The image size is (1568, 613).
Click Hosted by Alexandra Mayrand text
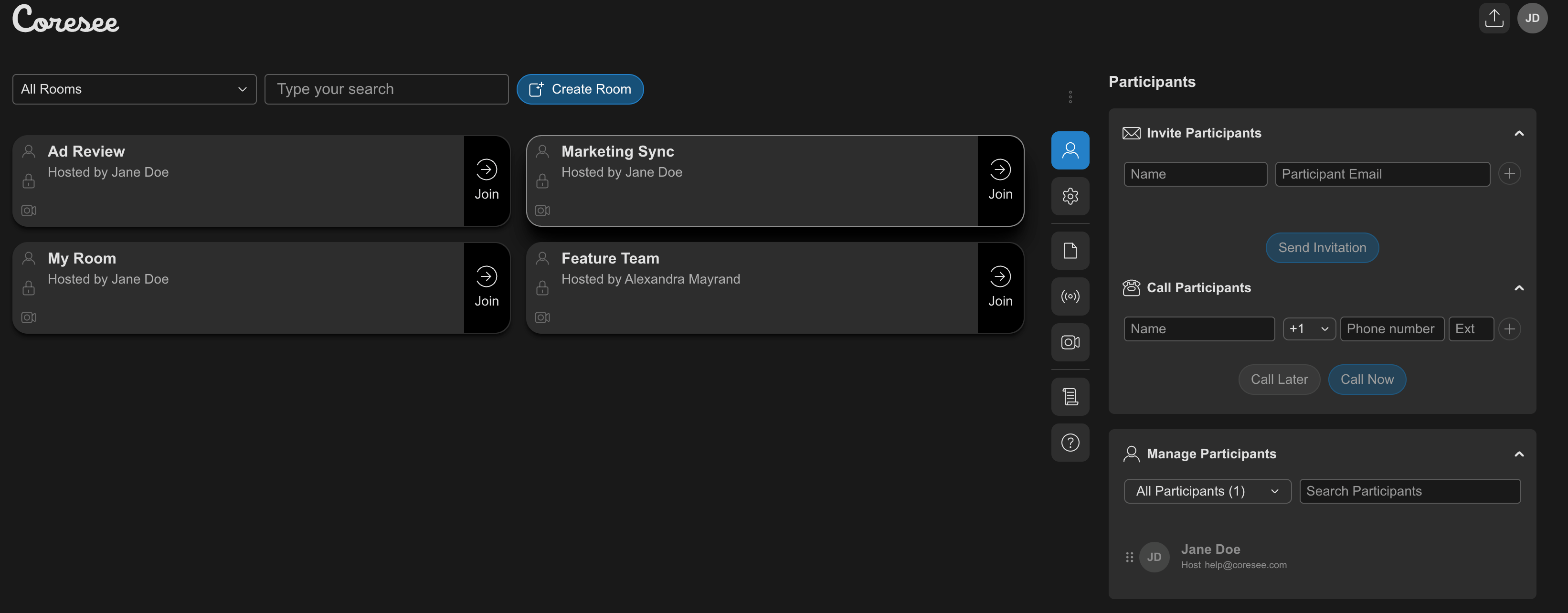[x=650, y=279]
